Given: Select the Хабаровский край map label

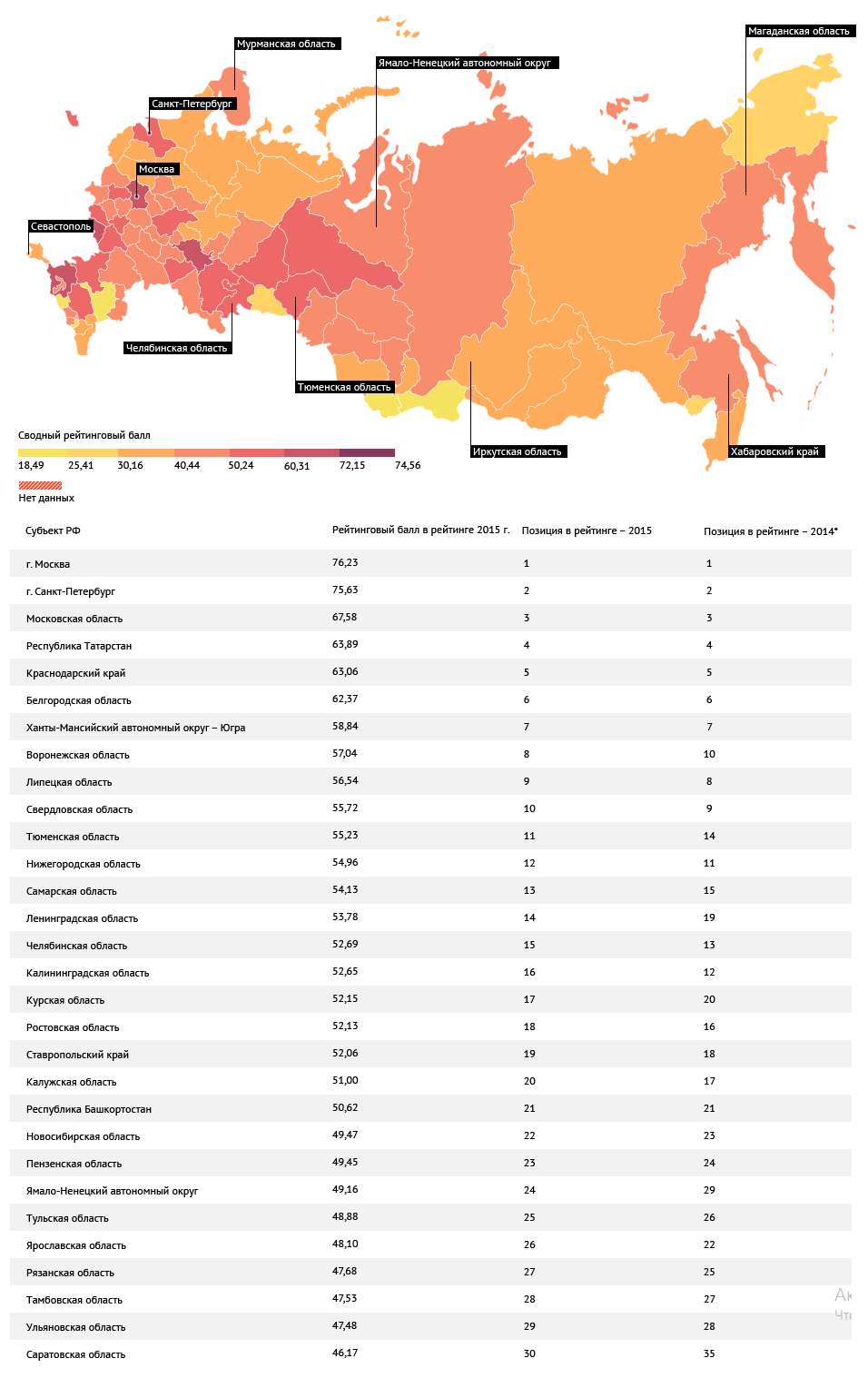Looking at the screenshot, I should 775,451.
